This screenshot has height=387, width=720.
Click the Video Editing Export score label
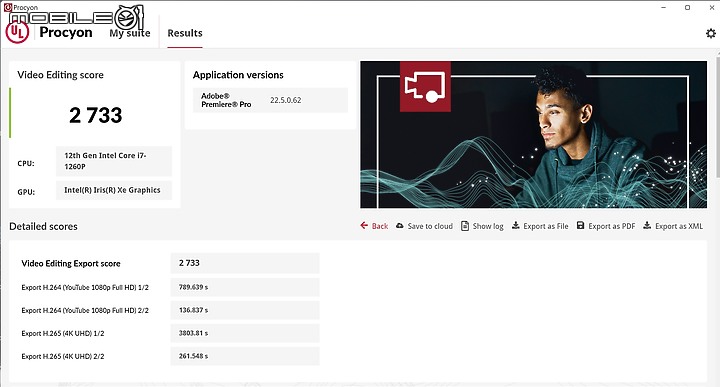tap(71, 264)
